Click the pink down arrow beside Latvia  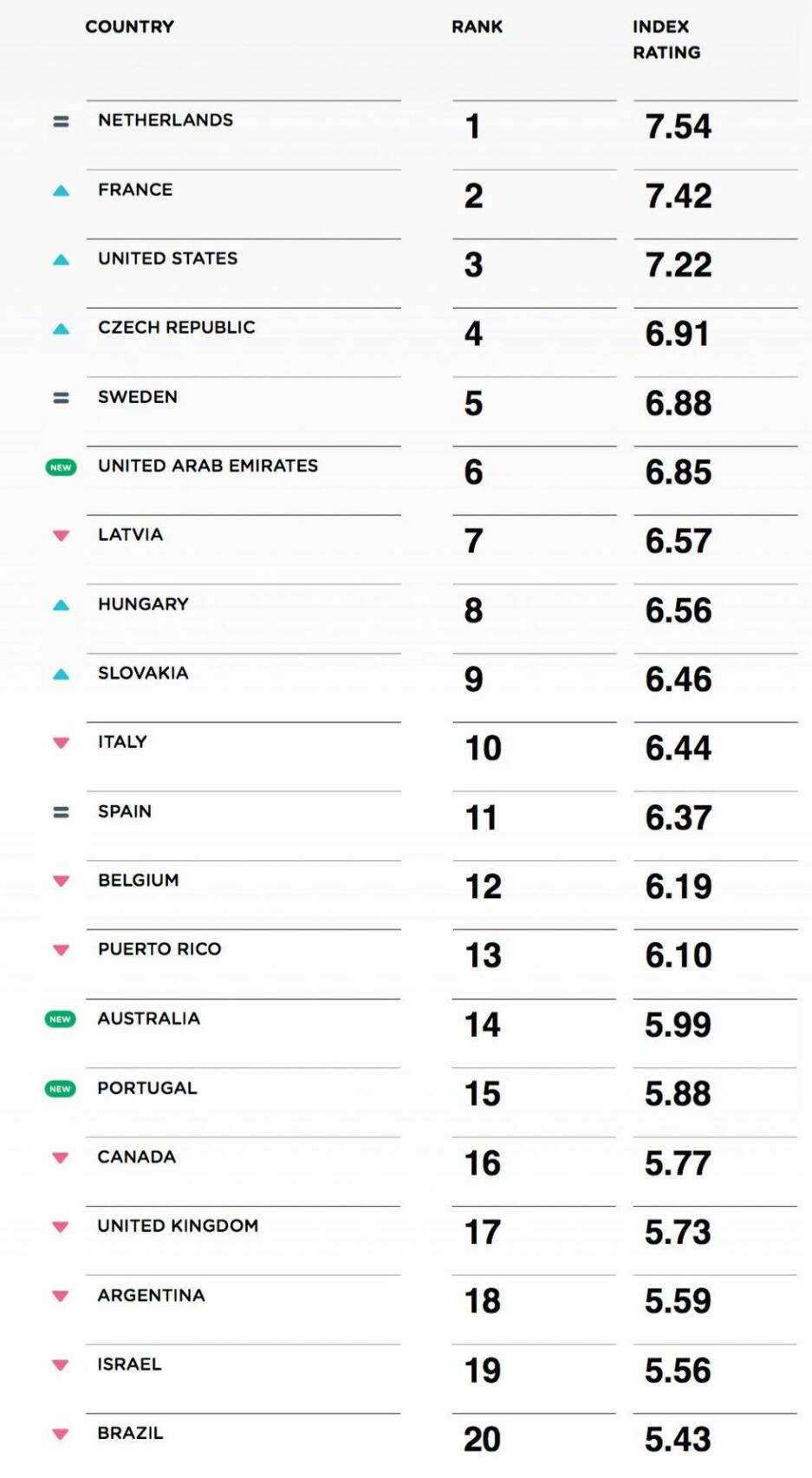(x=61, y=536)
